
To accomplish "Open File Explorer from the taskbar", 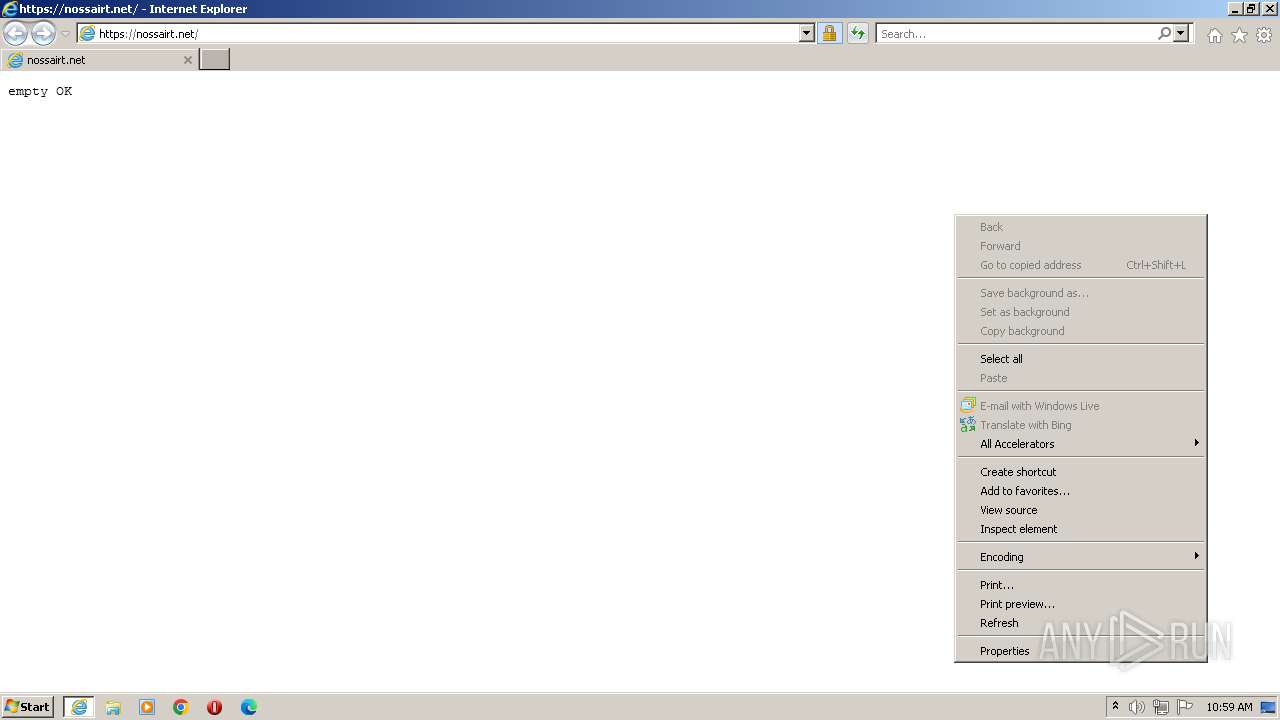I will tap(113, 707).
